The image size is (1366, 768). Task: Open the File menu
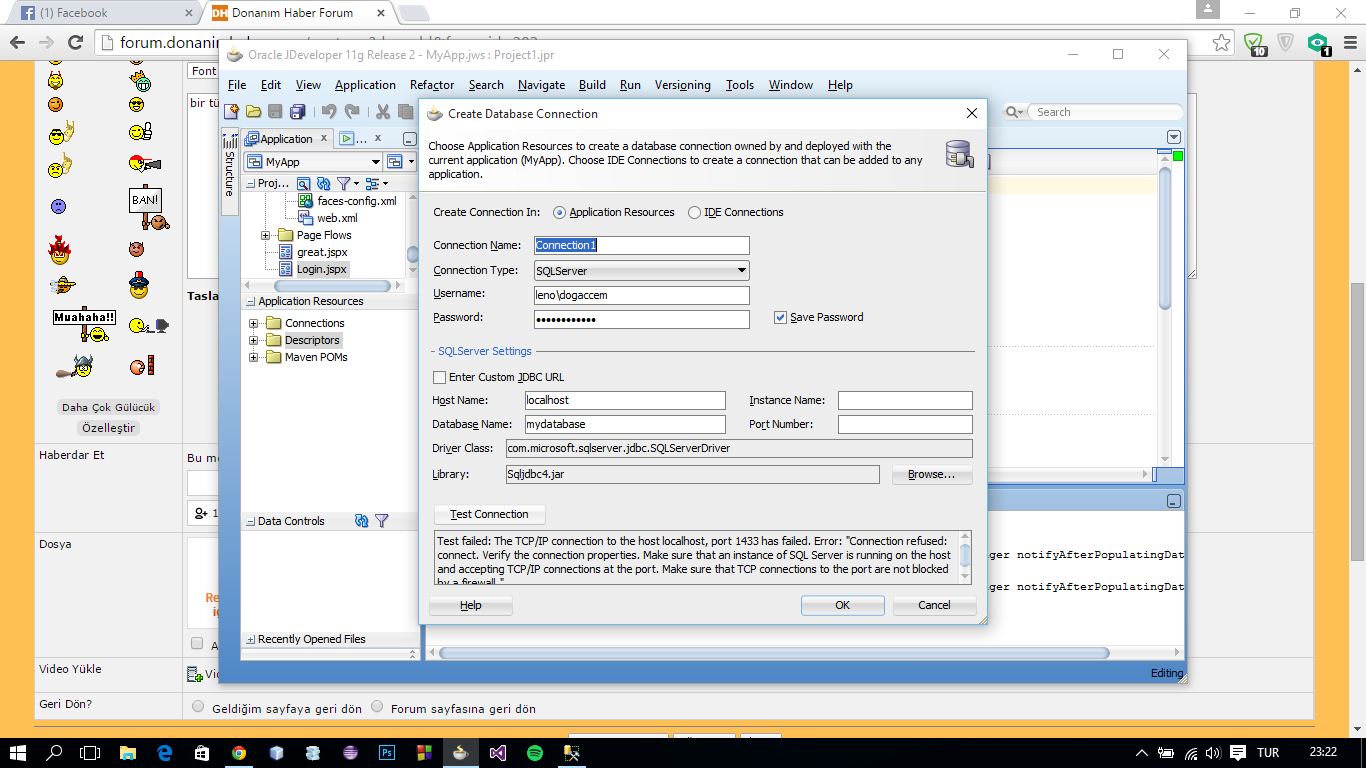237,85
